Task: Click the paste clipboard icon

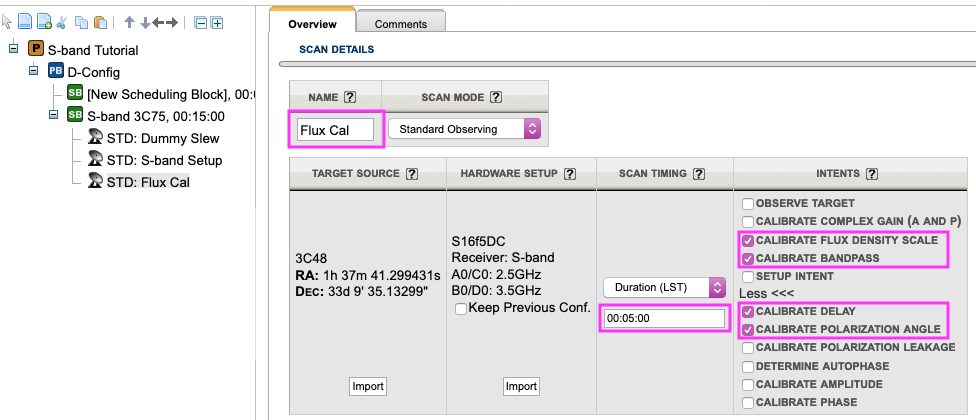Action: [100, 22]
